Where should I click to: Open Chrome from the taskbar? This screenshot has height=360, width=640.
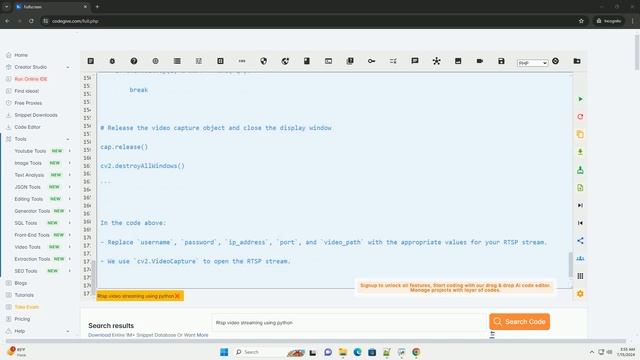[416, 352]
